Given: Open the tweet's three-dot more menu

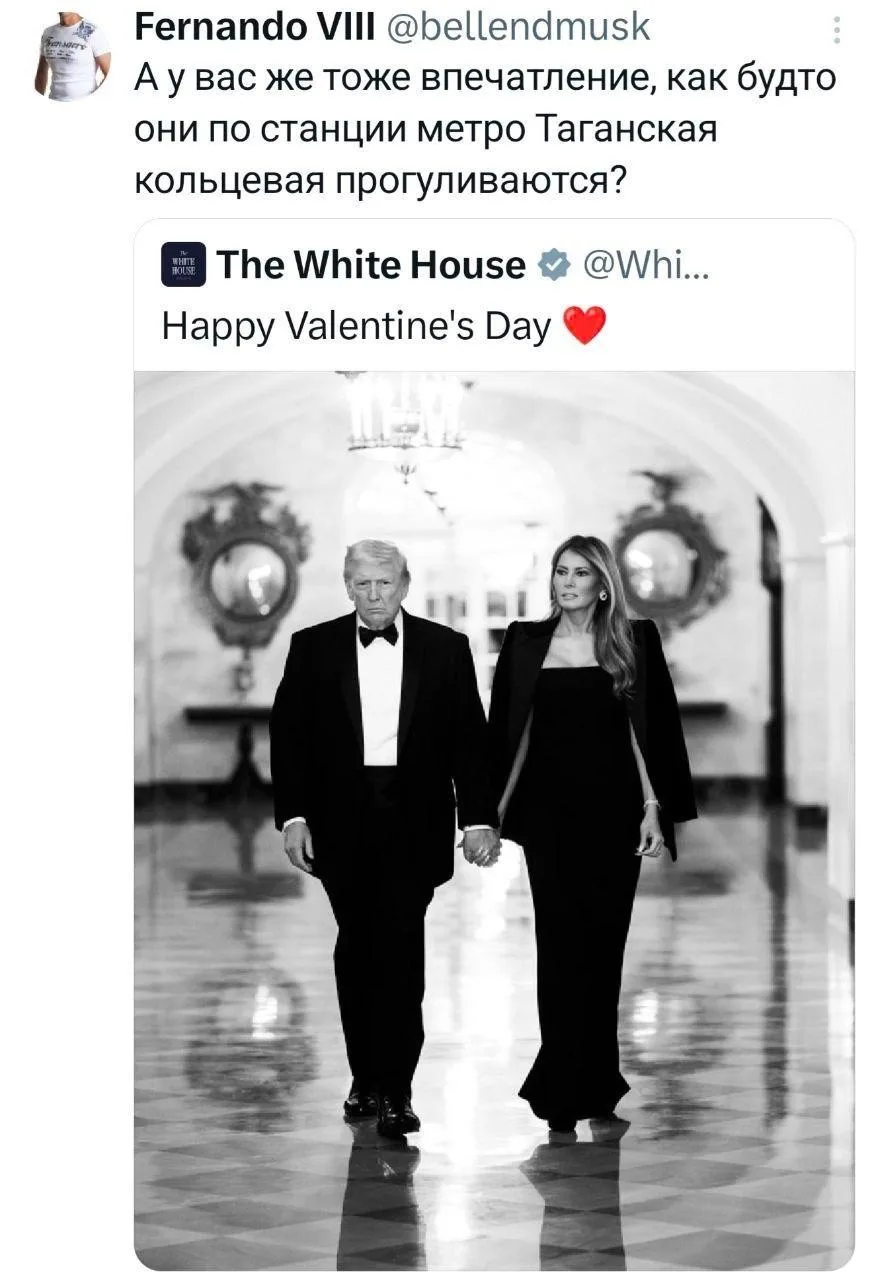Looking at the screenshot, I should [836, 34].
